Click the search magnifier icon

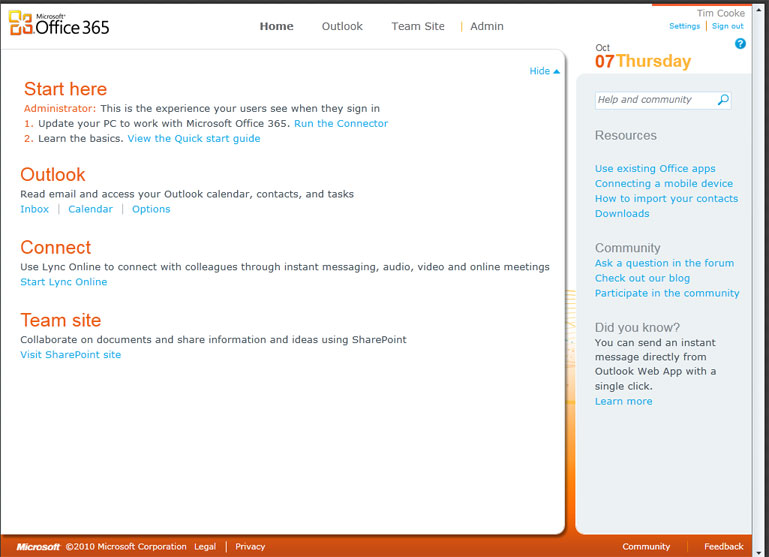723,100
